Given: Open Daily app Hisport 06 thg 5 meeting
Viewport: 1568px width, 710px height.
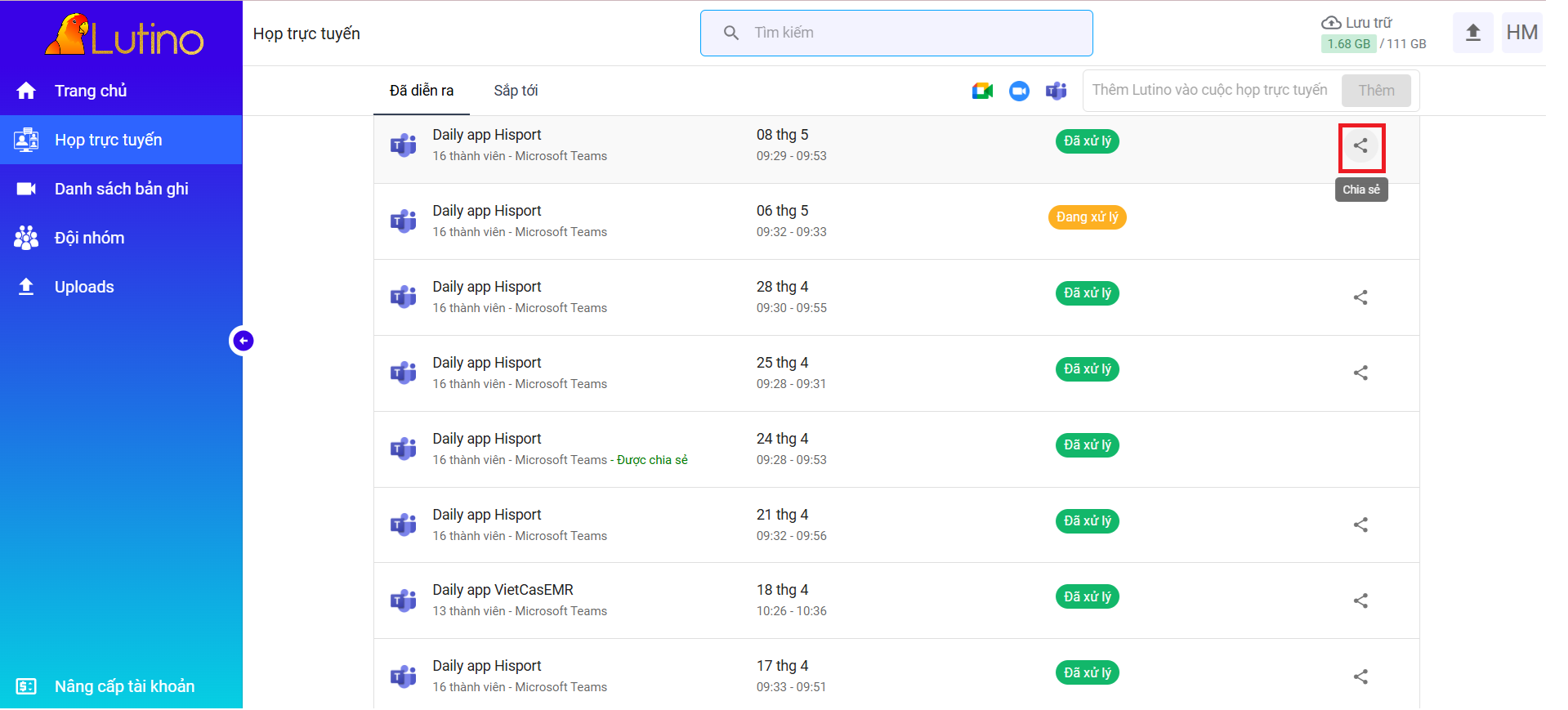Looking at the screenshot, I should click(487, 211).
